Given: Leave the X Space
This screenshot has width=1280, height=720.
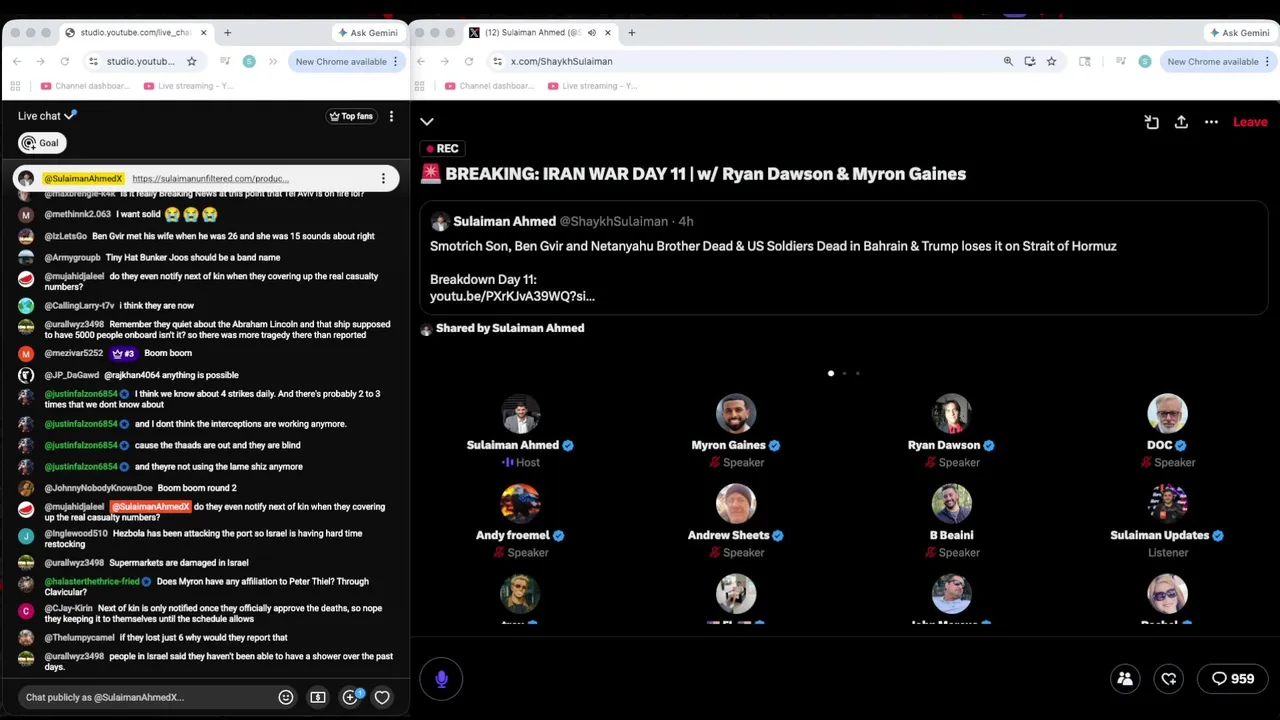Looking at the screenshot, I should [x=1250, y=122].
